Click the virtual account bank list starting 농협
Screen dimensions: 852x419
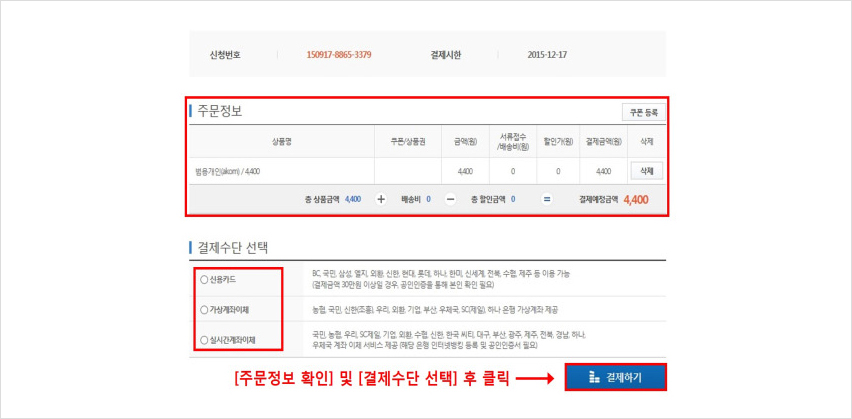[435, 310]
